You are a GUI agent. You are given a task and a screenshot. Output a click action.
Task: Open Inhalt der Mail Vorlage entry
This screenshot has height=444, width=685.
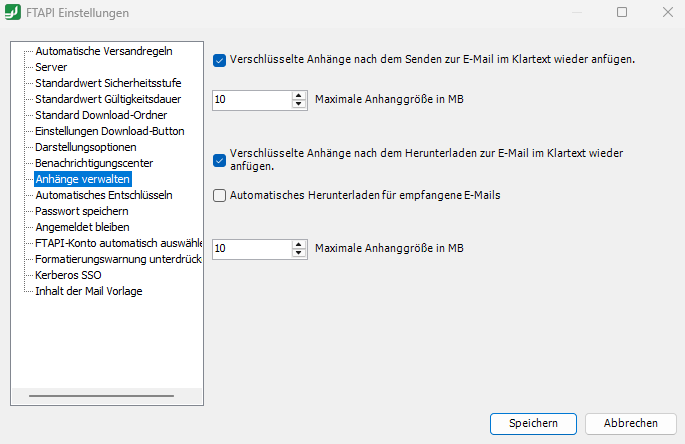88,291
